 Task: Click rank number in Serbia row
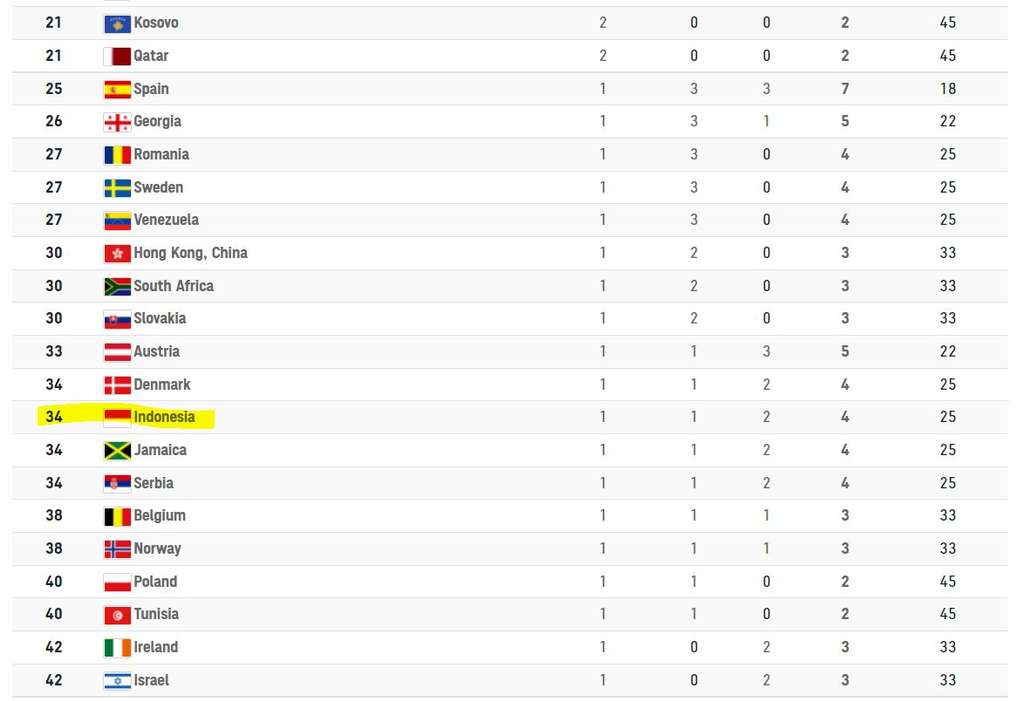[54, 483]
